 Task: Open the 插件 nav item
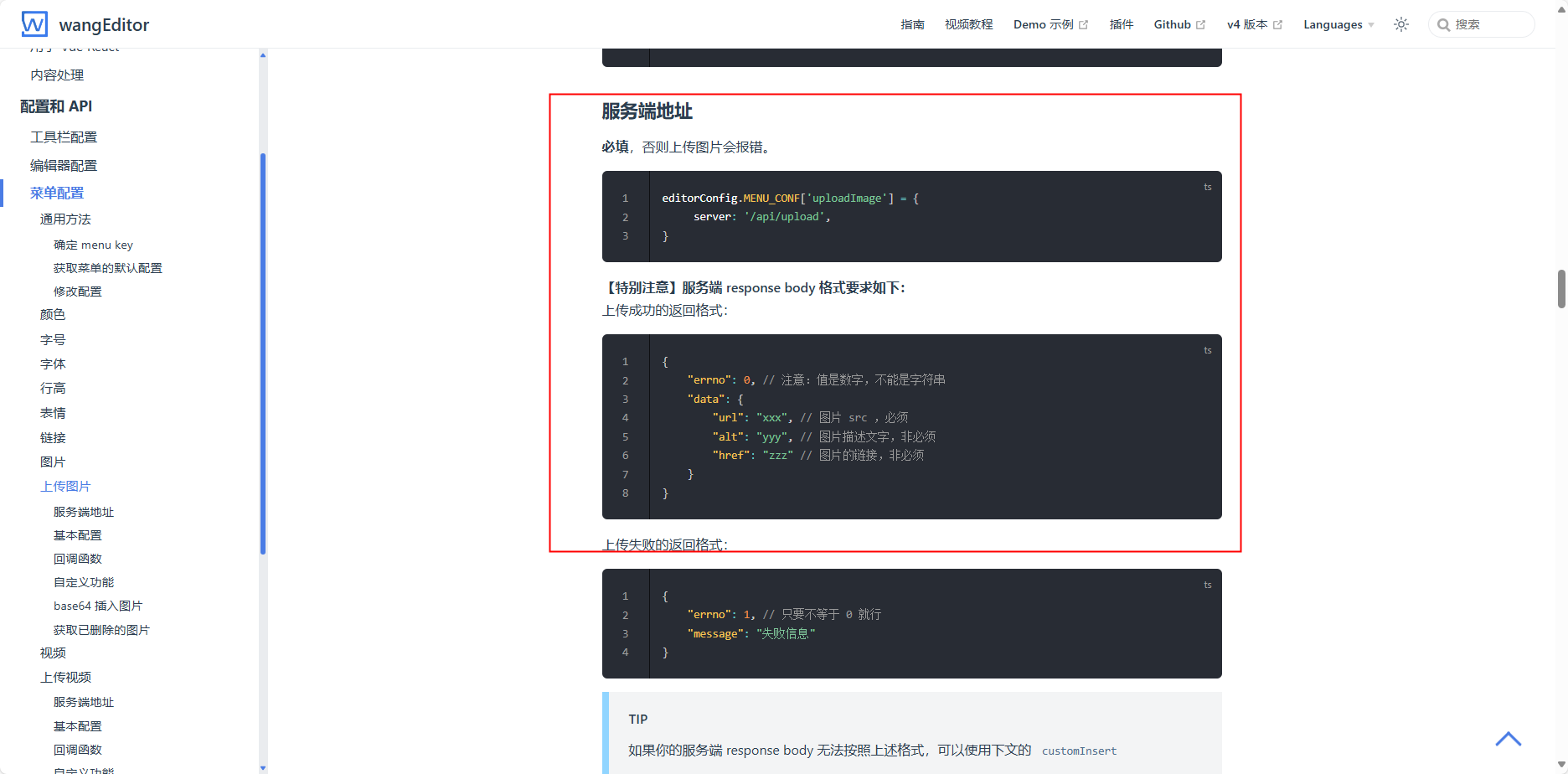(1122, 24)
